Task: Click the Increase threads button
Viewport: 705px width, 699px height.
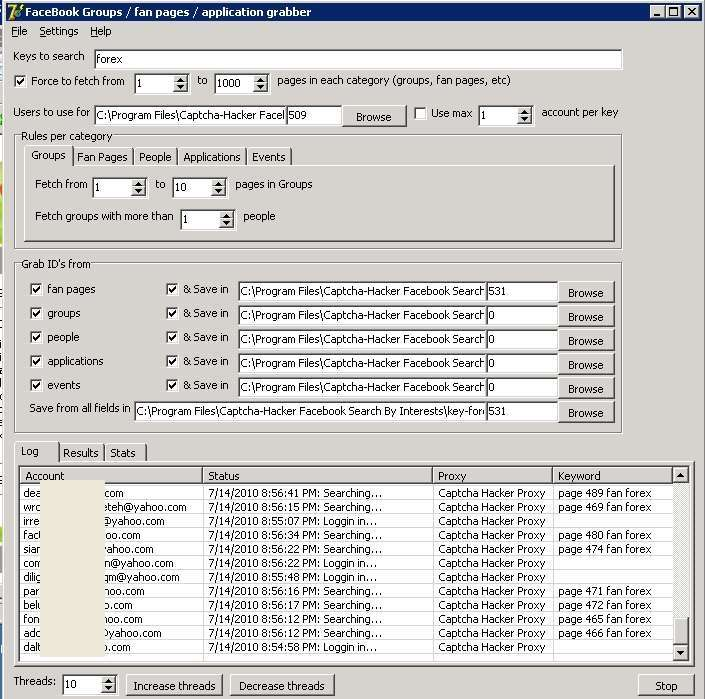Action: point(174,686)
